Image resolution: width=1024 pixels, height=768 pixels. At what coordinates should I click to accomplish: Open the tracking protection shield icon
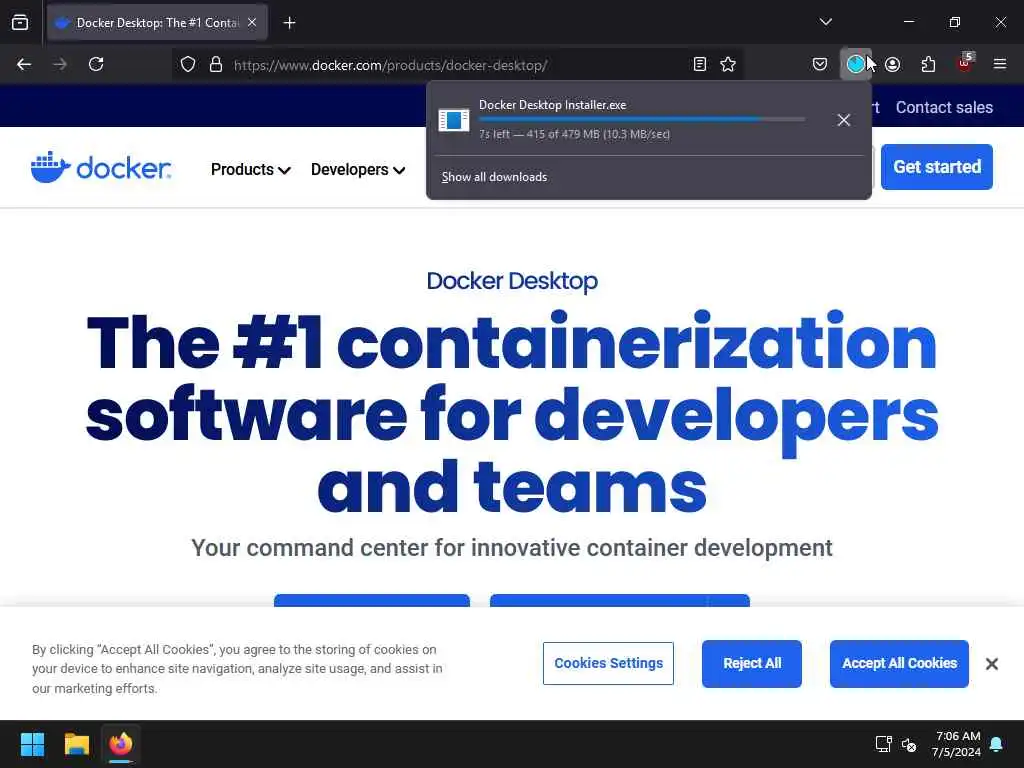click(188, 65)
